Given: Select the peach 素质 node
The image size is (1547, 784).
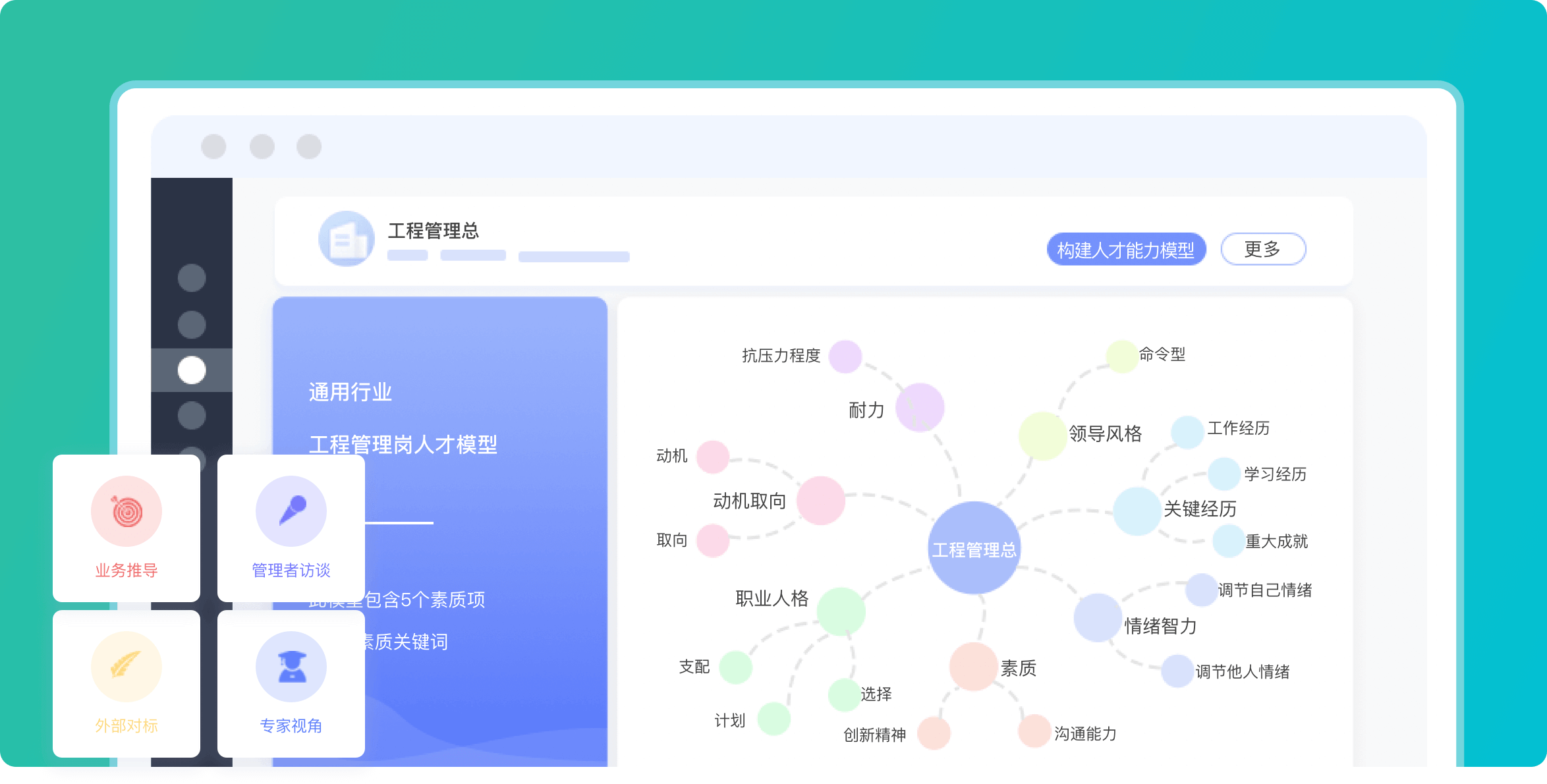Looking at the screenshot, I should [973, 667].
